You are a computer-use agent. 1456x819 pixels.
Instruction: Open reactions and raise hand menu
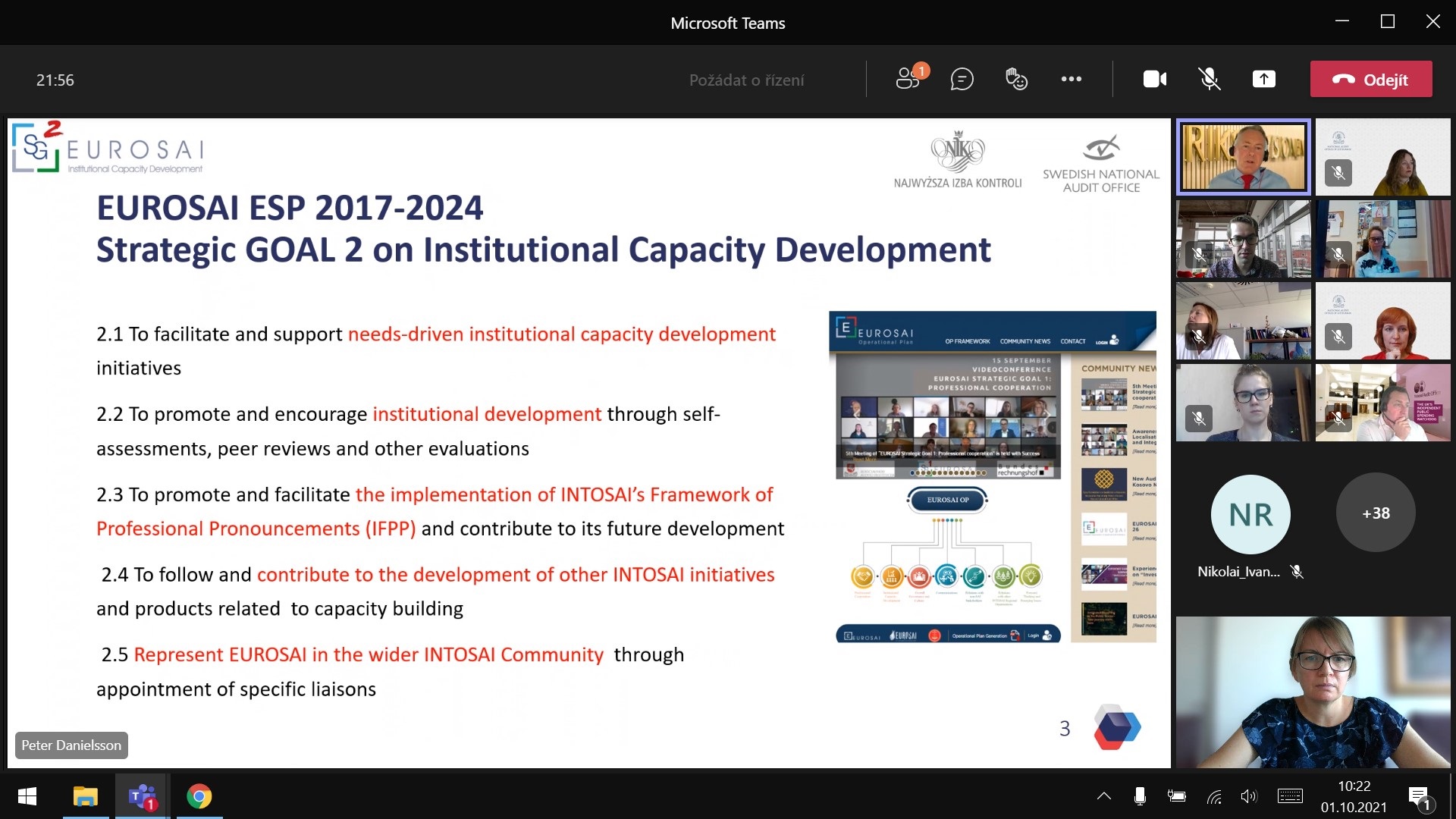click(1016, 79)
